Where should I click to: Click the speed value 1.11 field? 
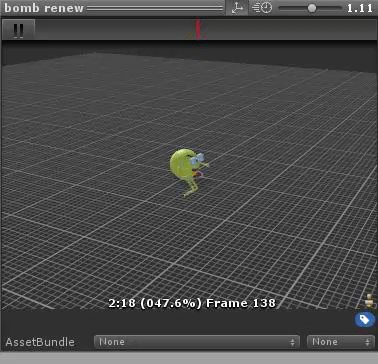click(x=360, y=8)
